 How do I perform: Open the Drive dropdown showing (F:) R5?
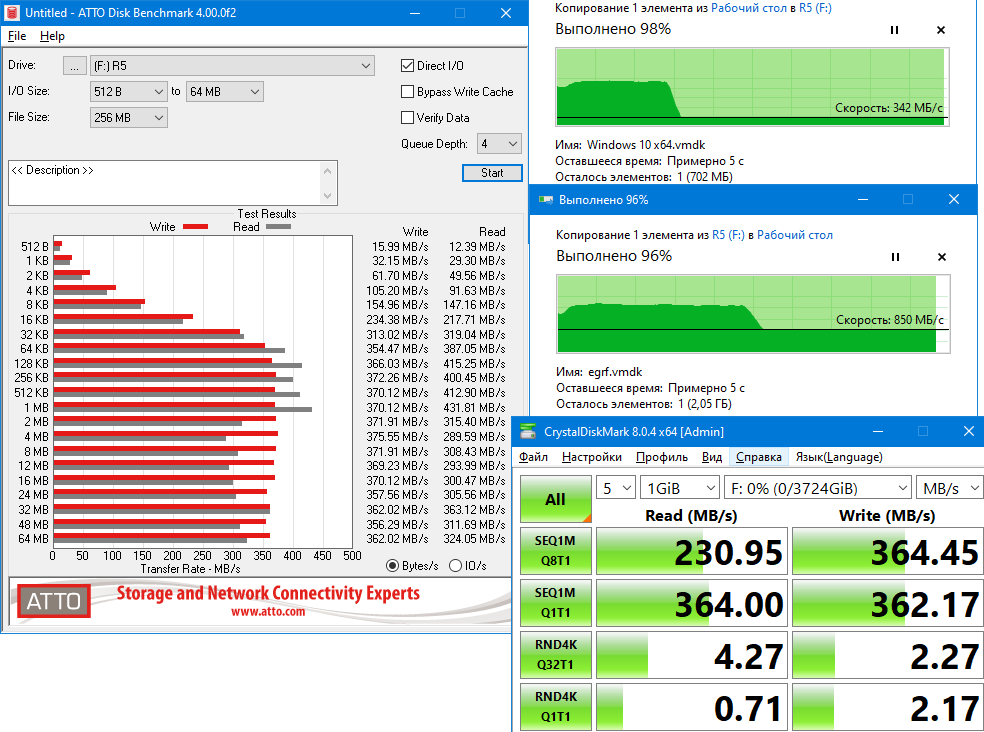pyautogui.click(x=232, y=66)
